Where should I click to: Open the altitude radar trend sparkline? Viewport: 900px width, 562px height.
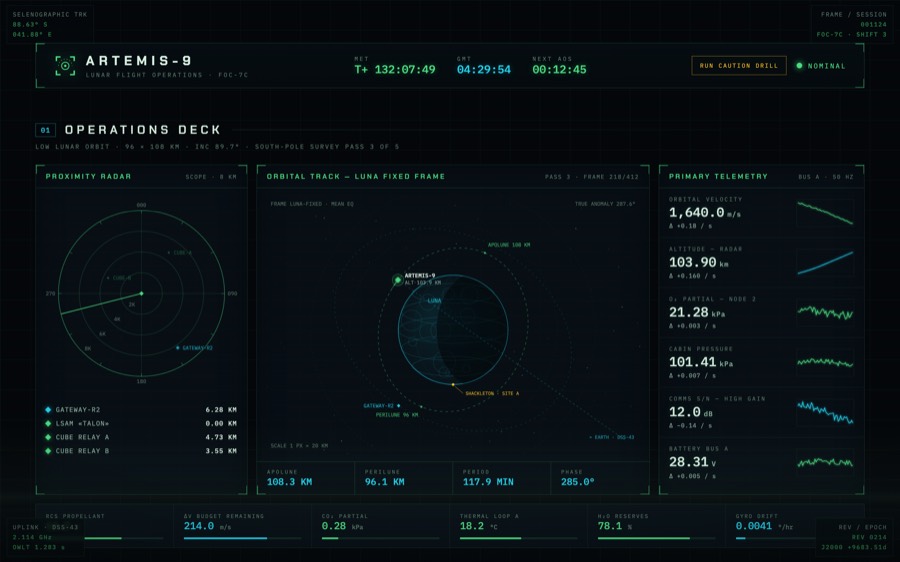pos(825,262)
